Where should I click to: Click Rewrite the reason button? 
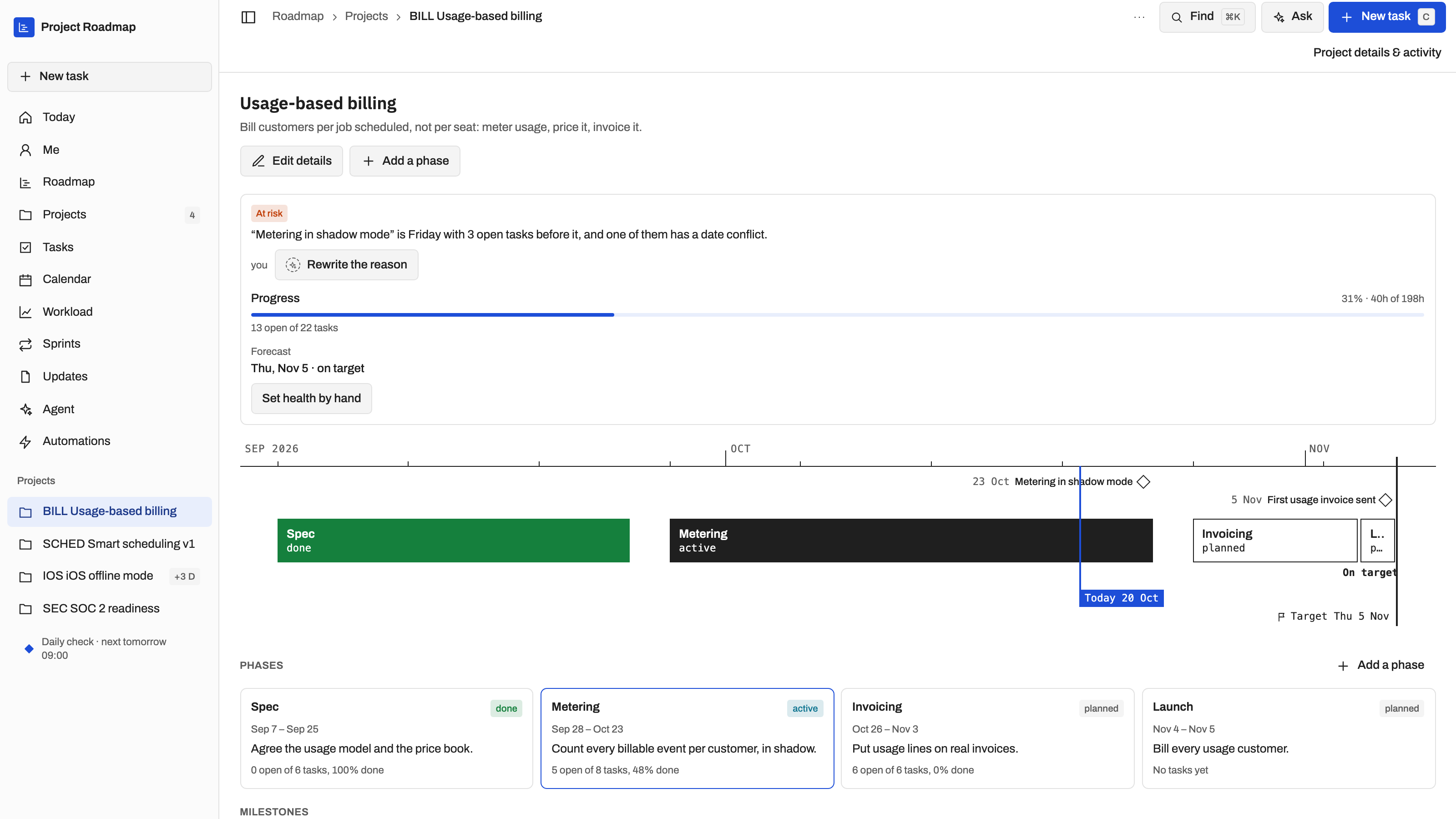(x=346, y=264)
